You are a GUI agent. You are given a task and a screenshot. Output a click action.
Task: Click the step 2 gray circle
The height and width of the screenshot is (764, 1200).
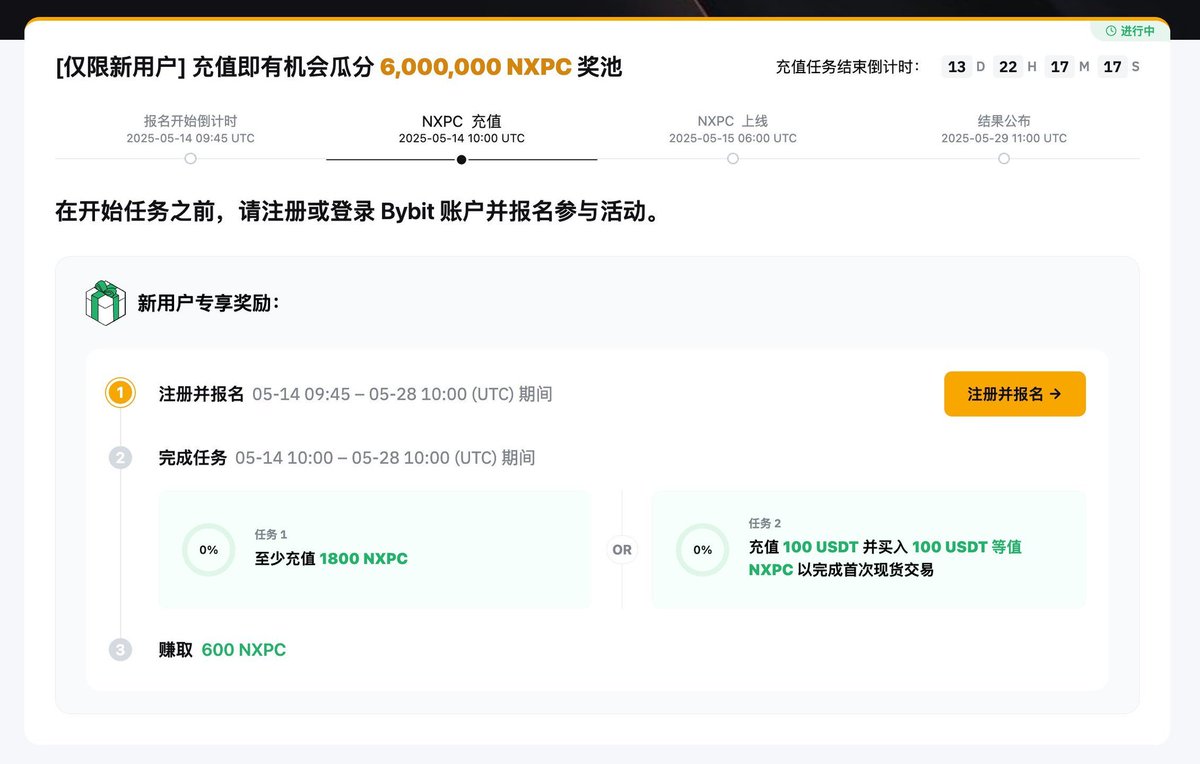point(120,458)
